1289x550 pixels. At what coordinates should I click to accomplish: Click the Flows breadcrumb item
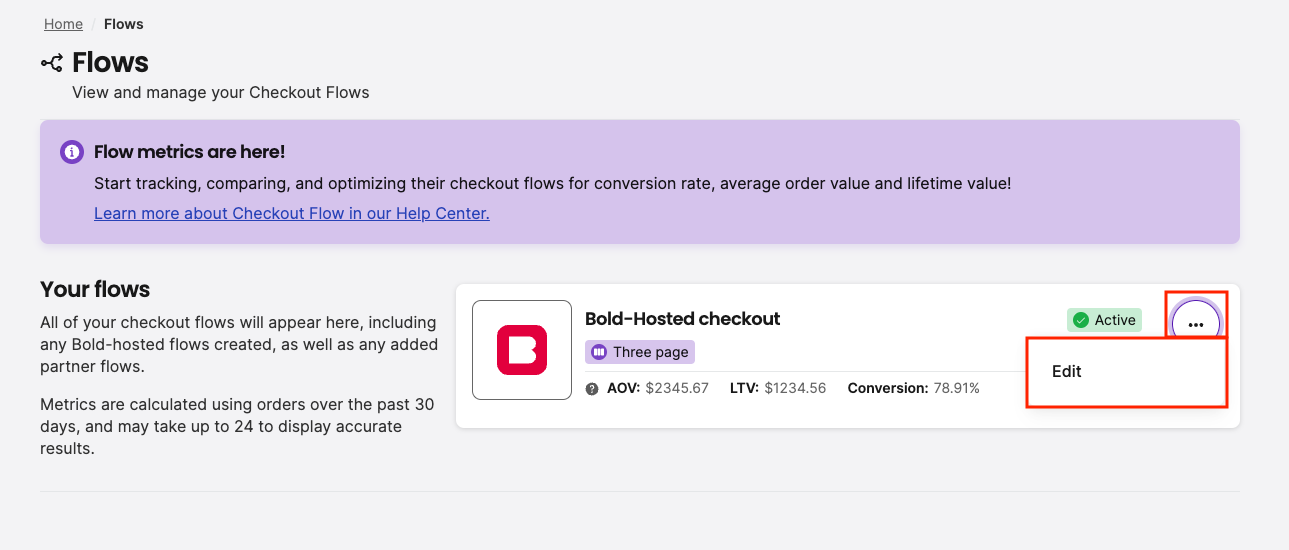pyautogui.click(x=124, y=24)
